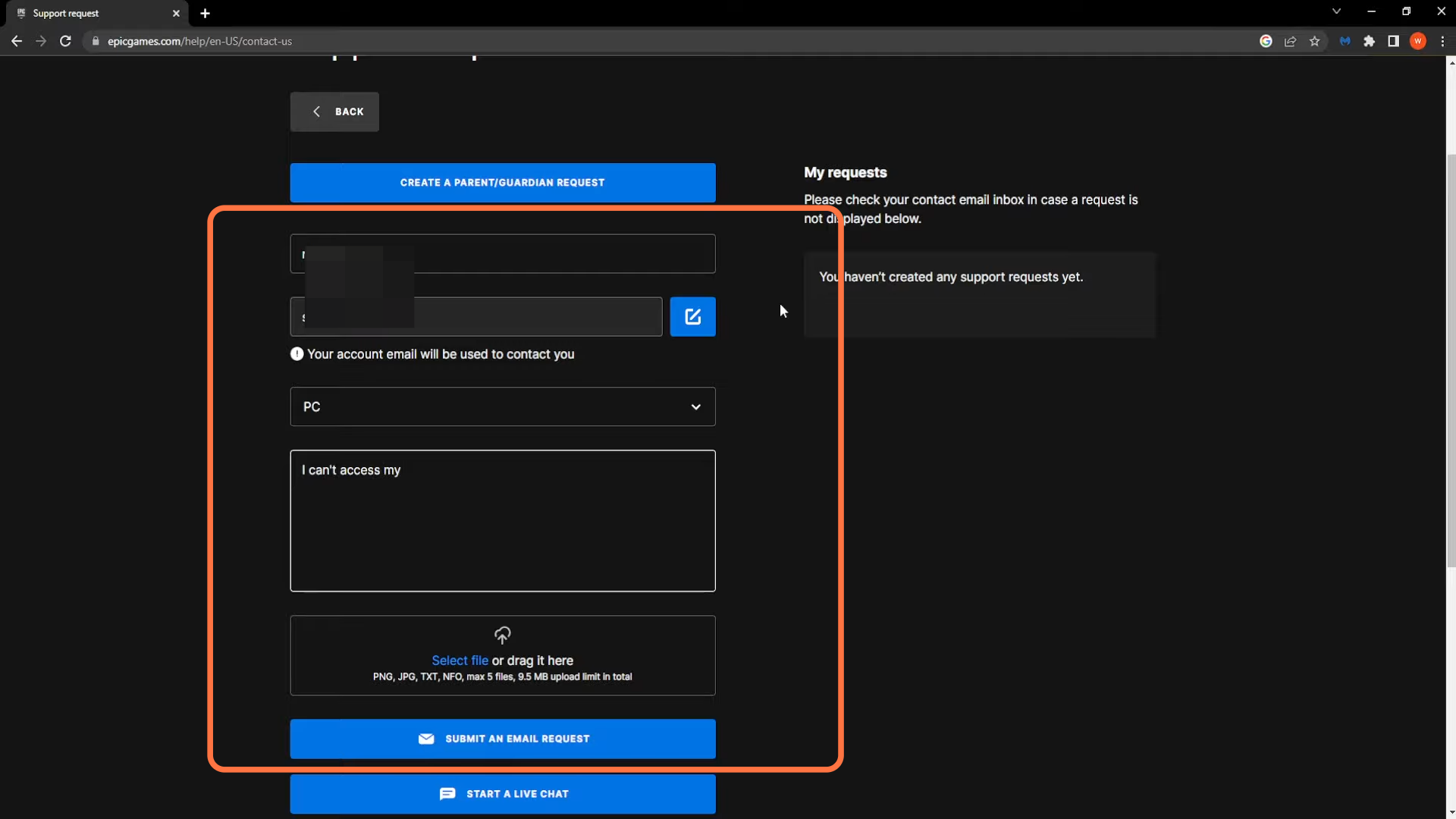
Task: Click the upload/arrow icon for file
Action: [502, 636]
